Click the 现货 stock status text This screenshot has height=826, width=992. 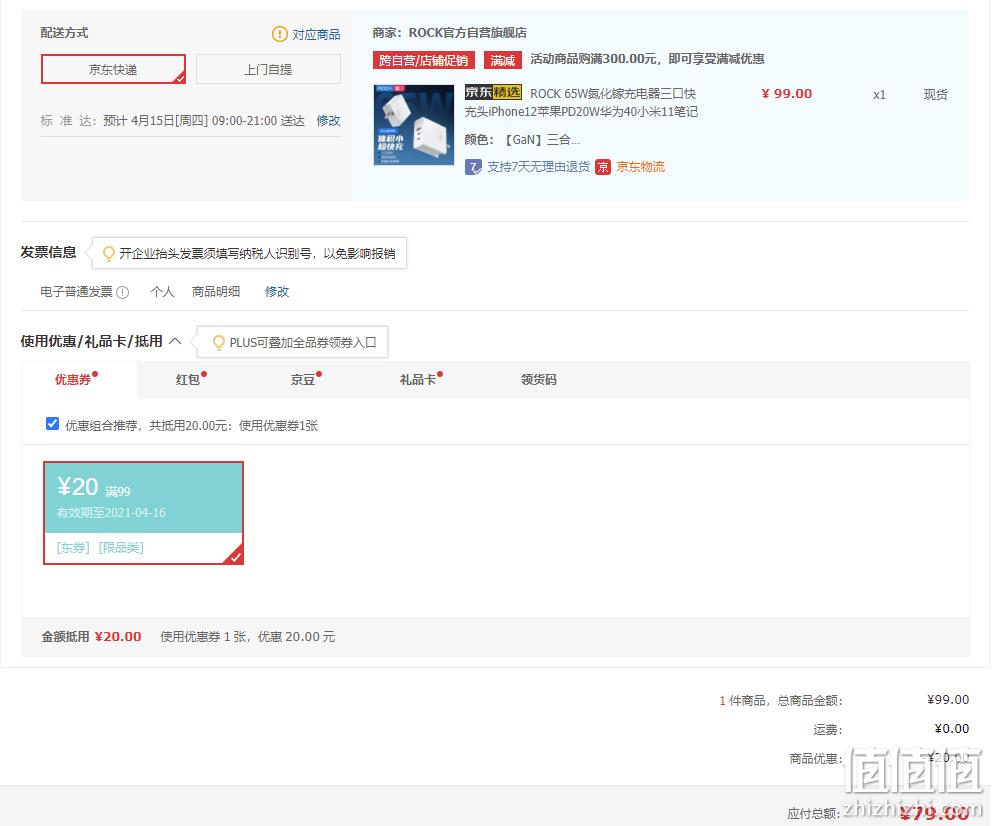pos(936,95)
